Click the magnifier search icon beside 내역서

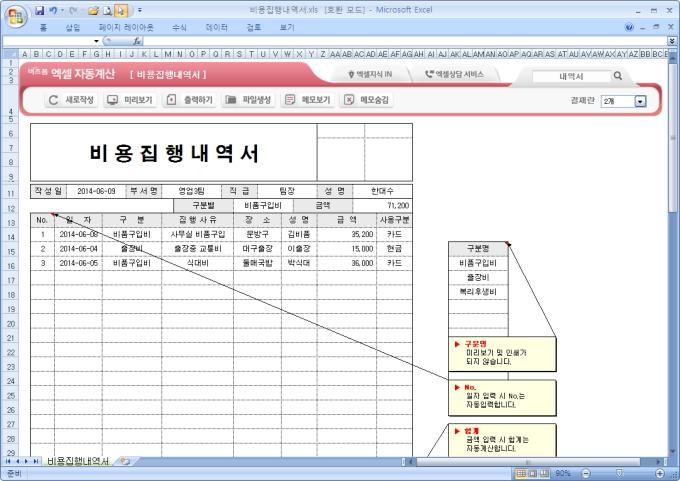(x=618, y=76)
